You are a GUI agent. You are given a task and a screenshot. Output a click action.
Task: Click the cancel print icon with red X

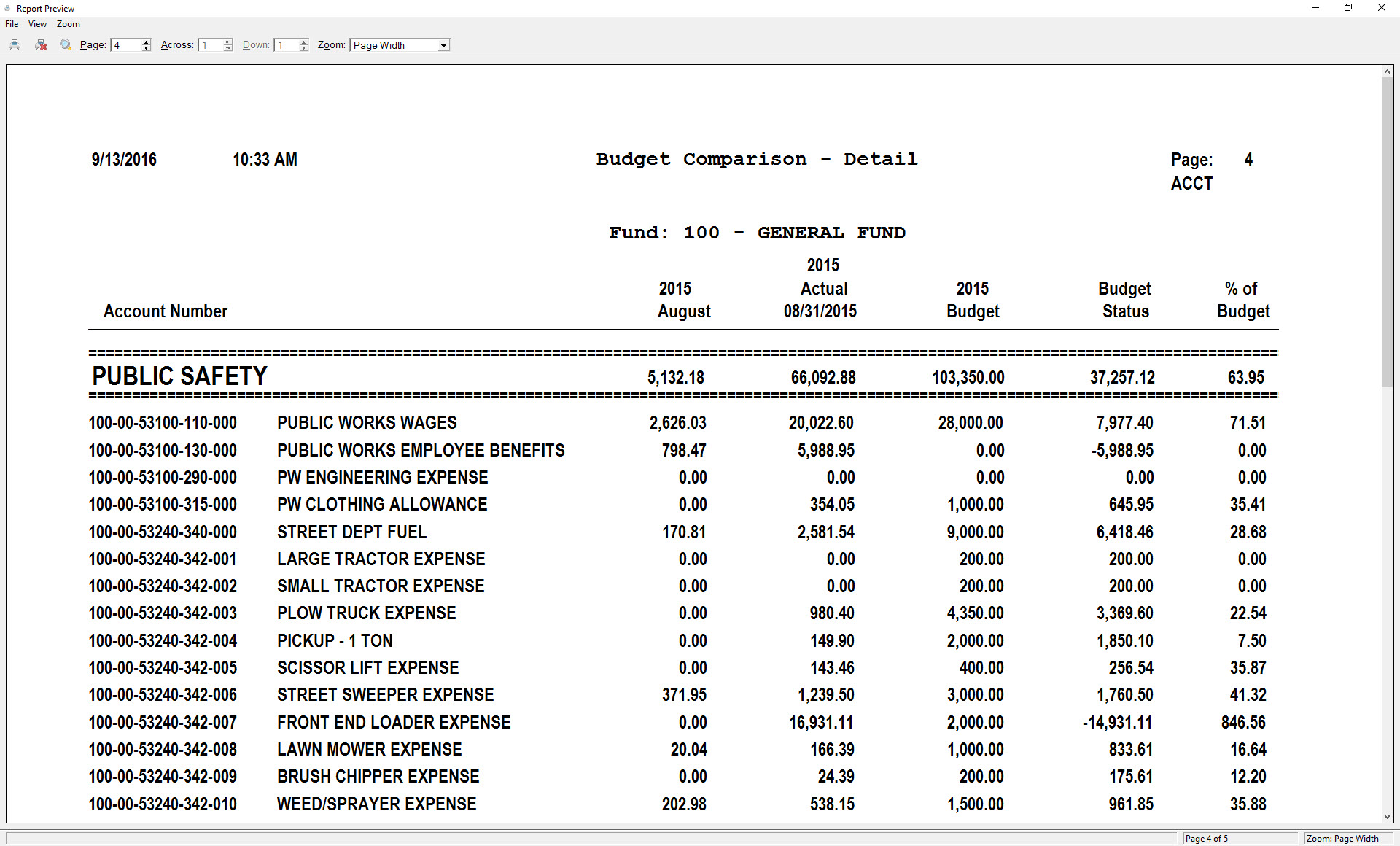pos(41,45)
